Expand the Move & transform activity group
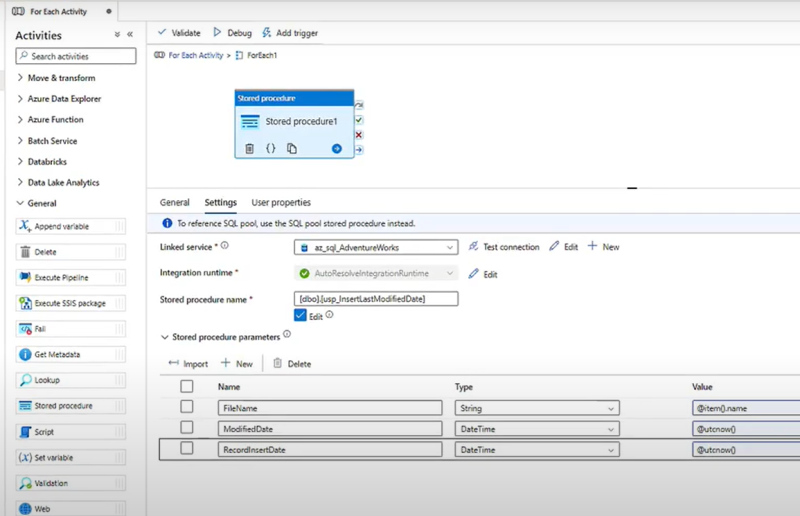This screenshot has width=800, height=516. click(62, 78)
